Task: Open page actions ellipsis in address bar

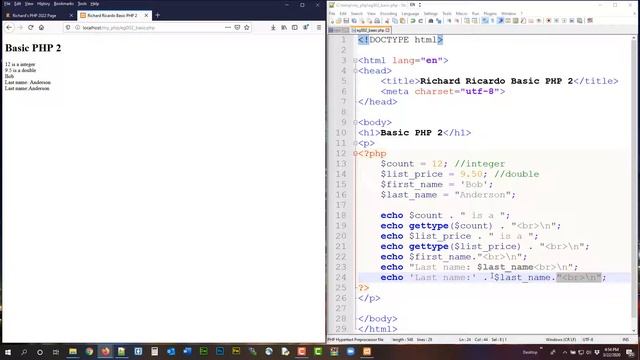Action: [x=228, y=27]
